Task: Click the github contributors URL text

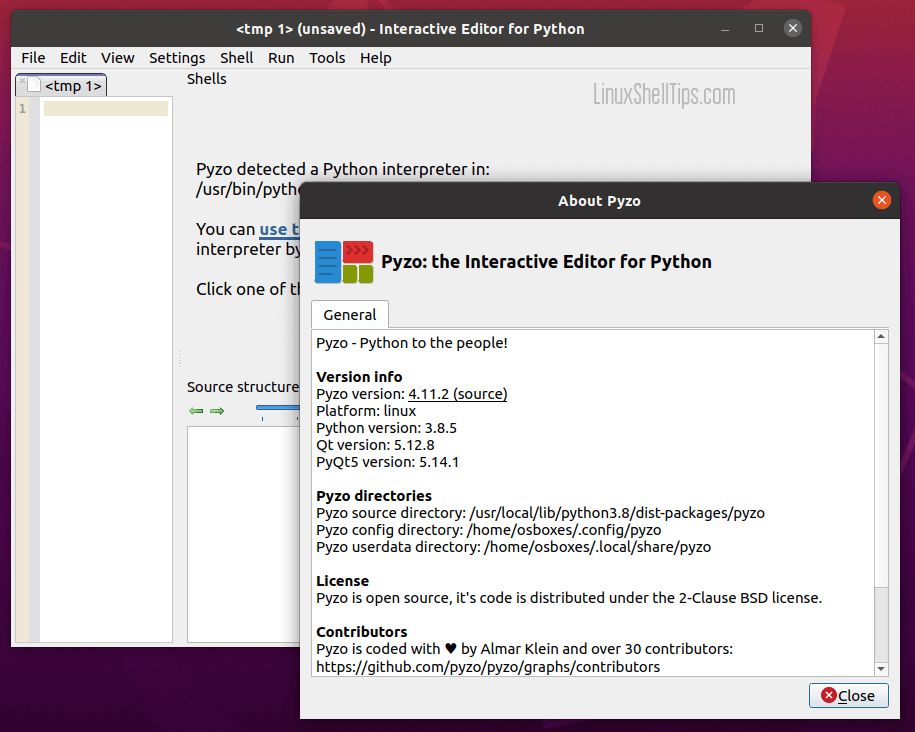Action: pos(488,667)
